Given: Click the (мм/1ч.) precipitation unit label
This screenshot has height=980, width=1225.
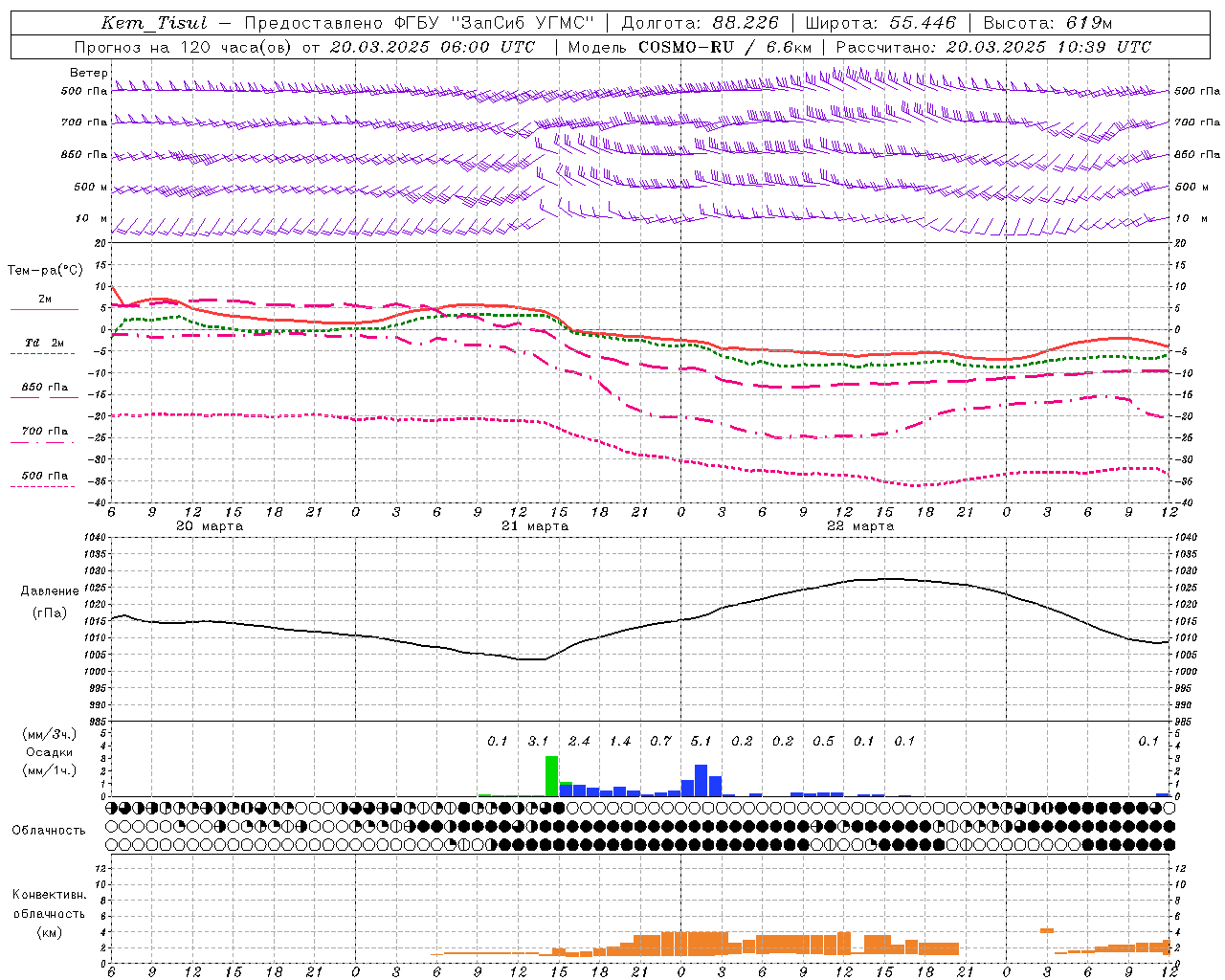Looking at the screenshot, I should point(50,769).
